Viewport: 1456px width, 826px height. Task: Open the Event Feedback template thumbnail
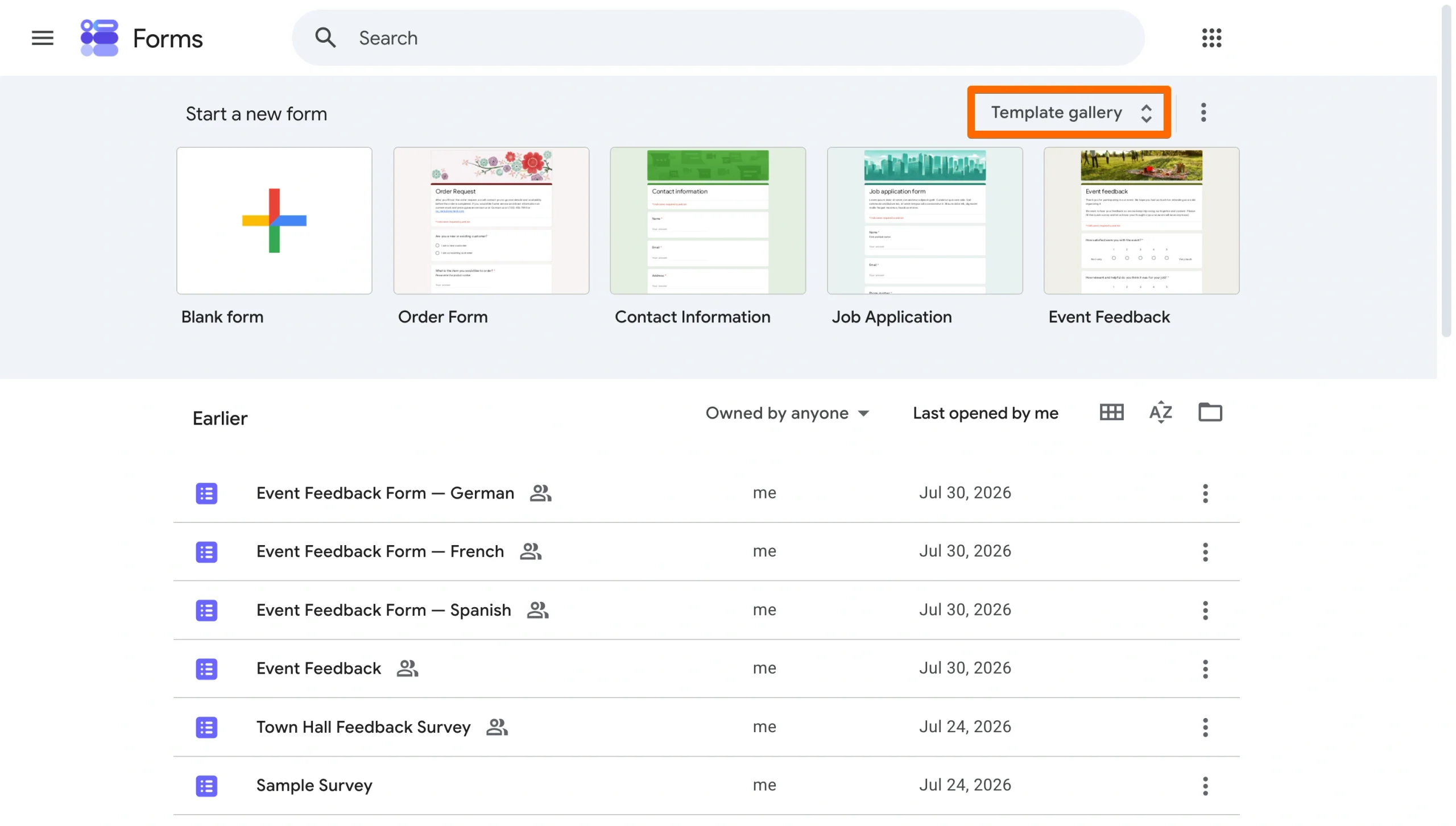coord(1141,221)
